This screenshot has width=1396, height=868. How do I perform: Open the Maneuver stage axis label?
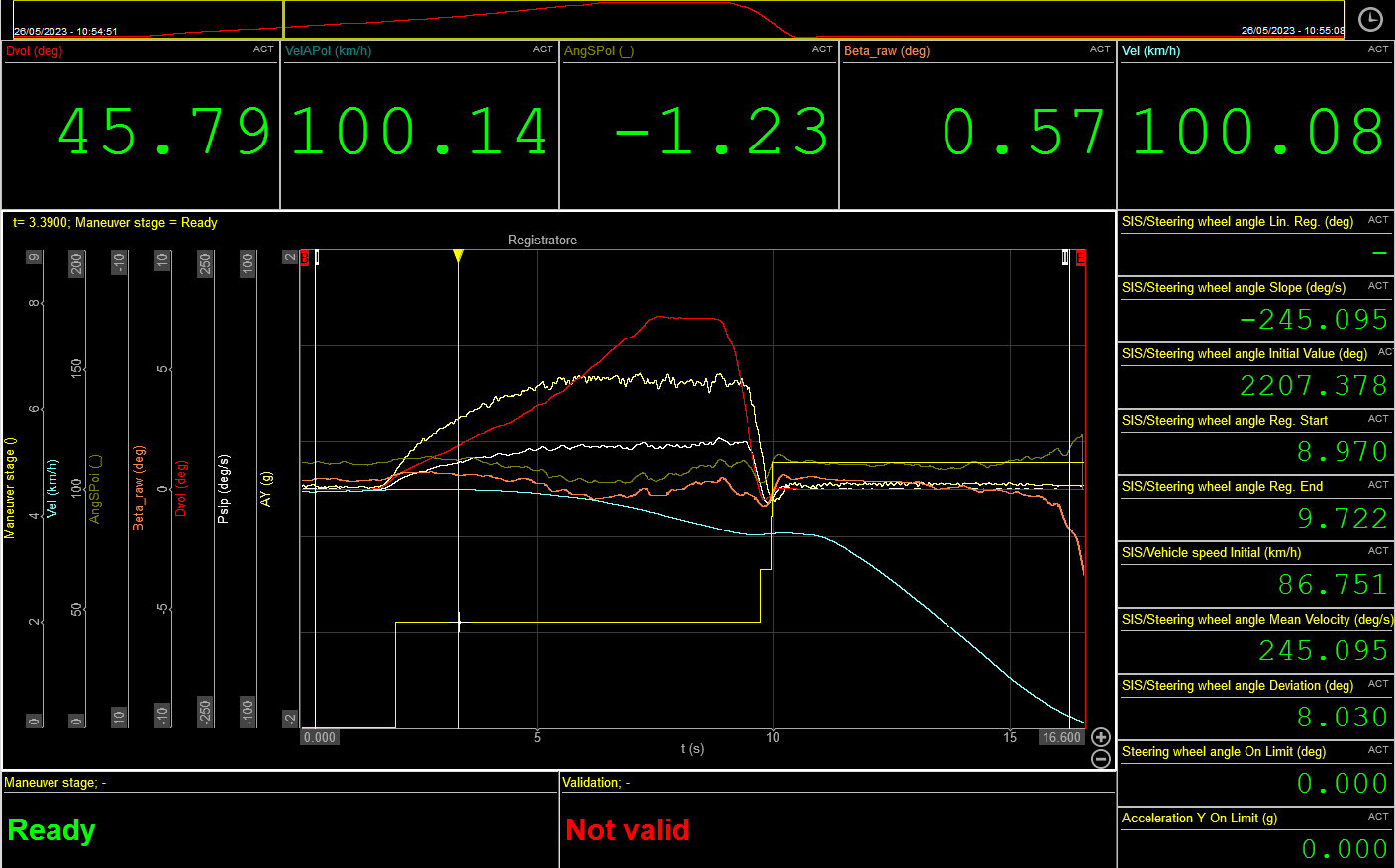tap(10, 488)
